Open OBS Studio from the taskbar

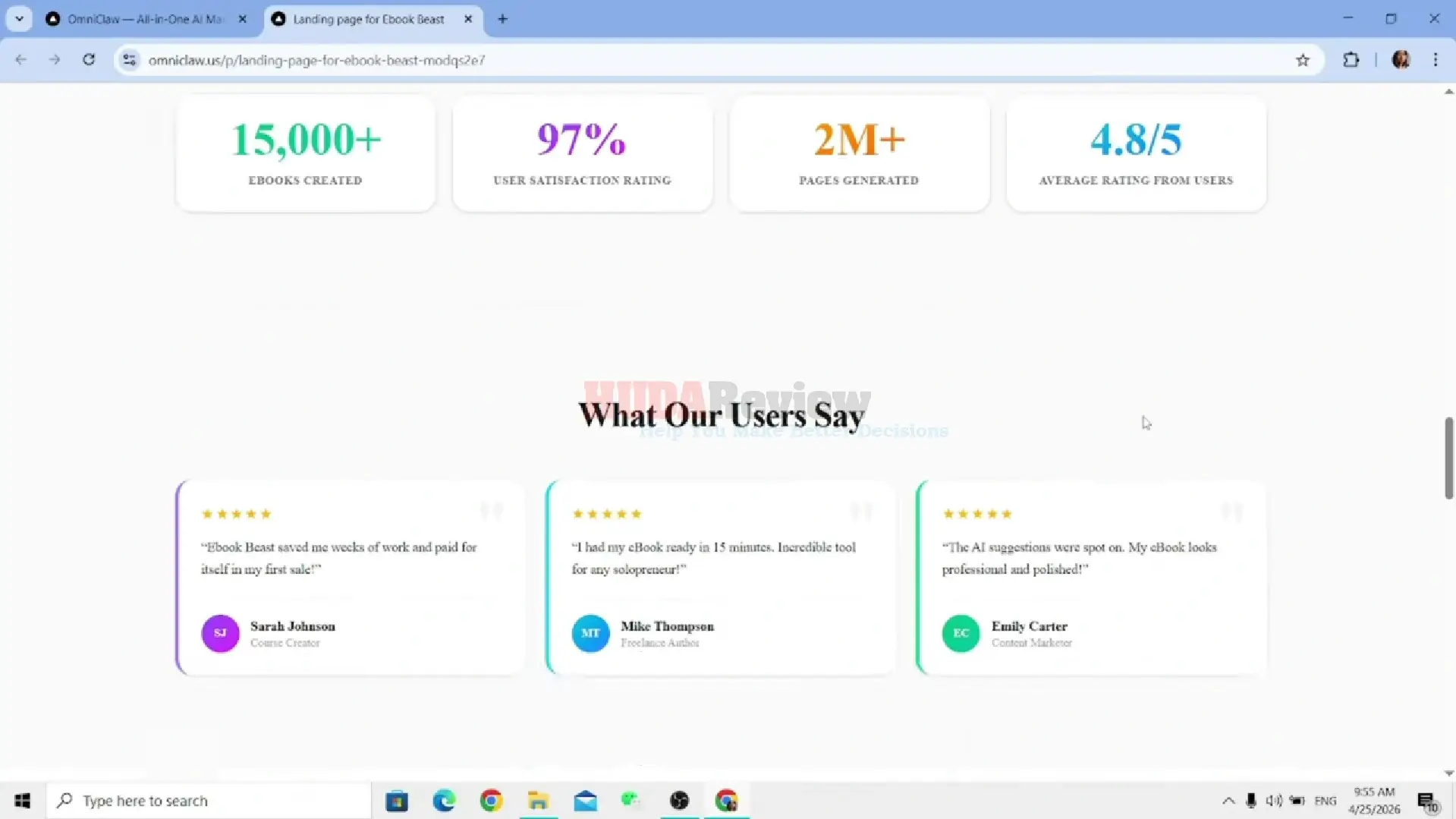(679, 801)
